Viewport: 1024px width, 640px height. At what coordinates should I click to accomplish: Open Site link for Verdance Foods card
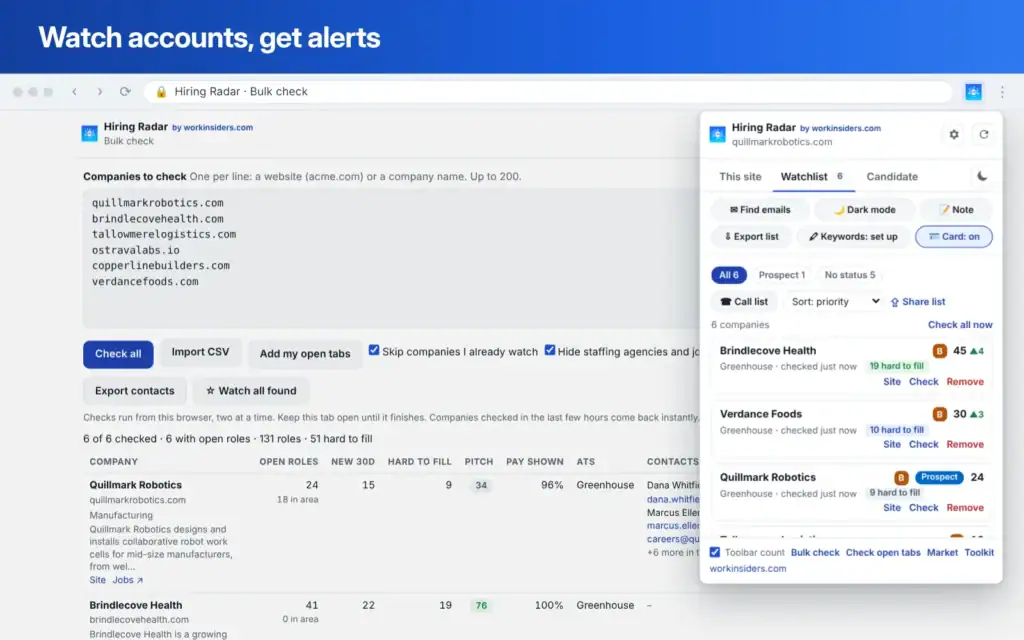coord(891,444)
